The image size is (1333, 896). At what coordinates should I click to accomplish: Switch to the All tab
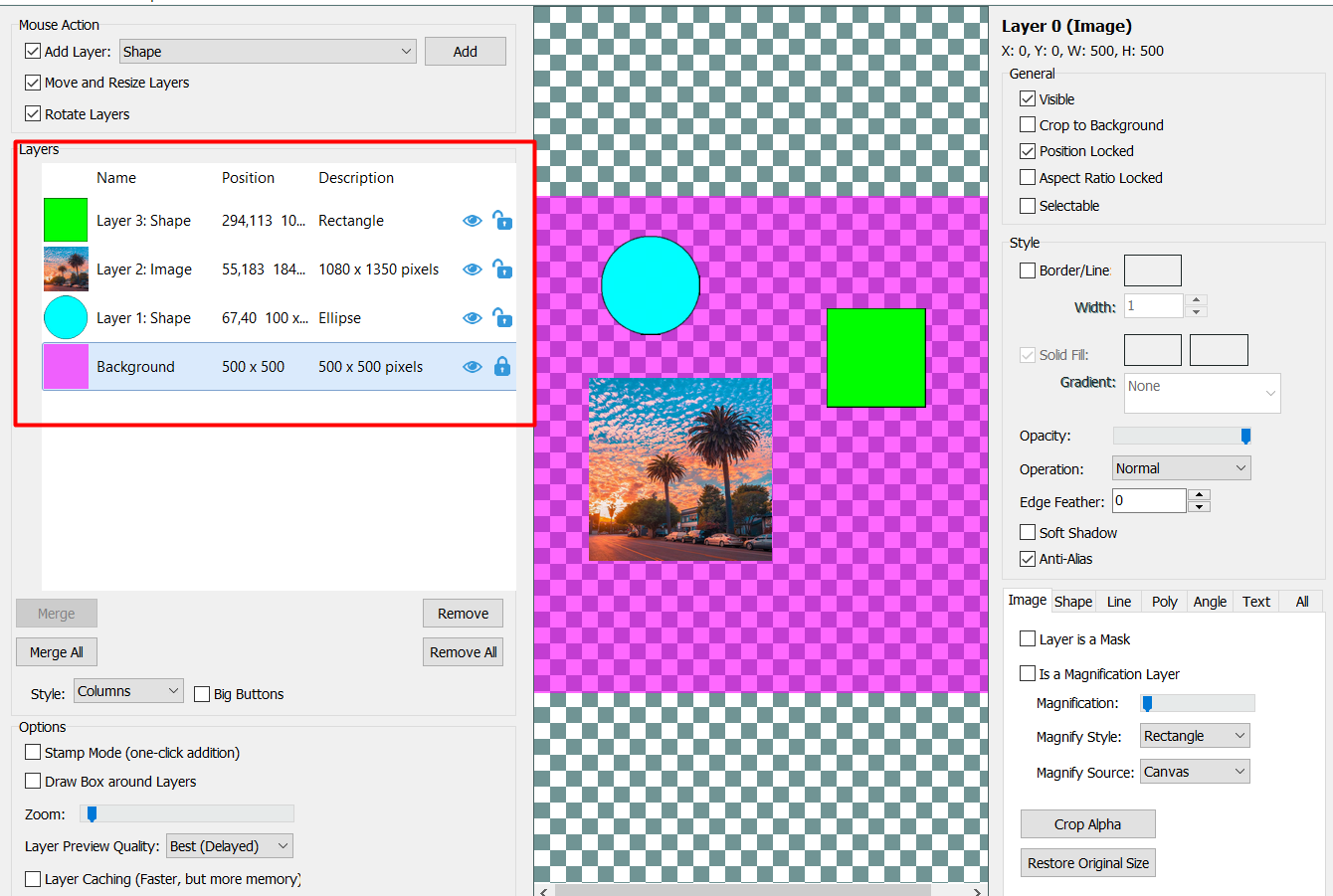pyautogui.click(x=1302, y=602)
